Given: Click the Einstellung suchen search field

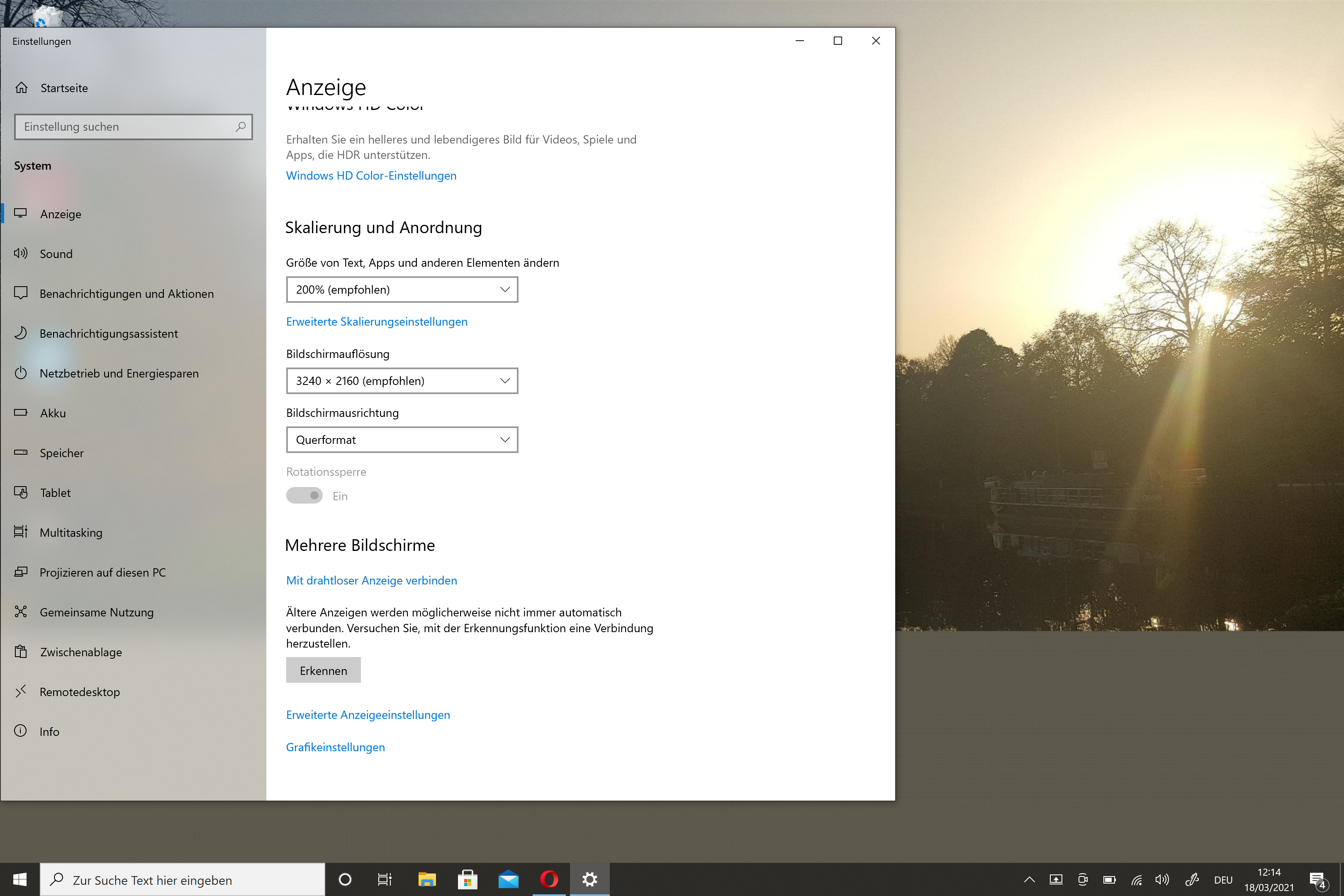Looking at the screenshot, I should [126, 127].
